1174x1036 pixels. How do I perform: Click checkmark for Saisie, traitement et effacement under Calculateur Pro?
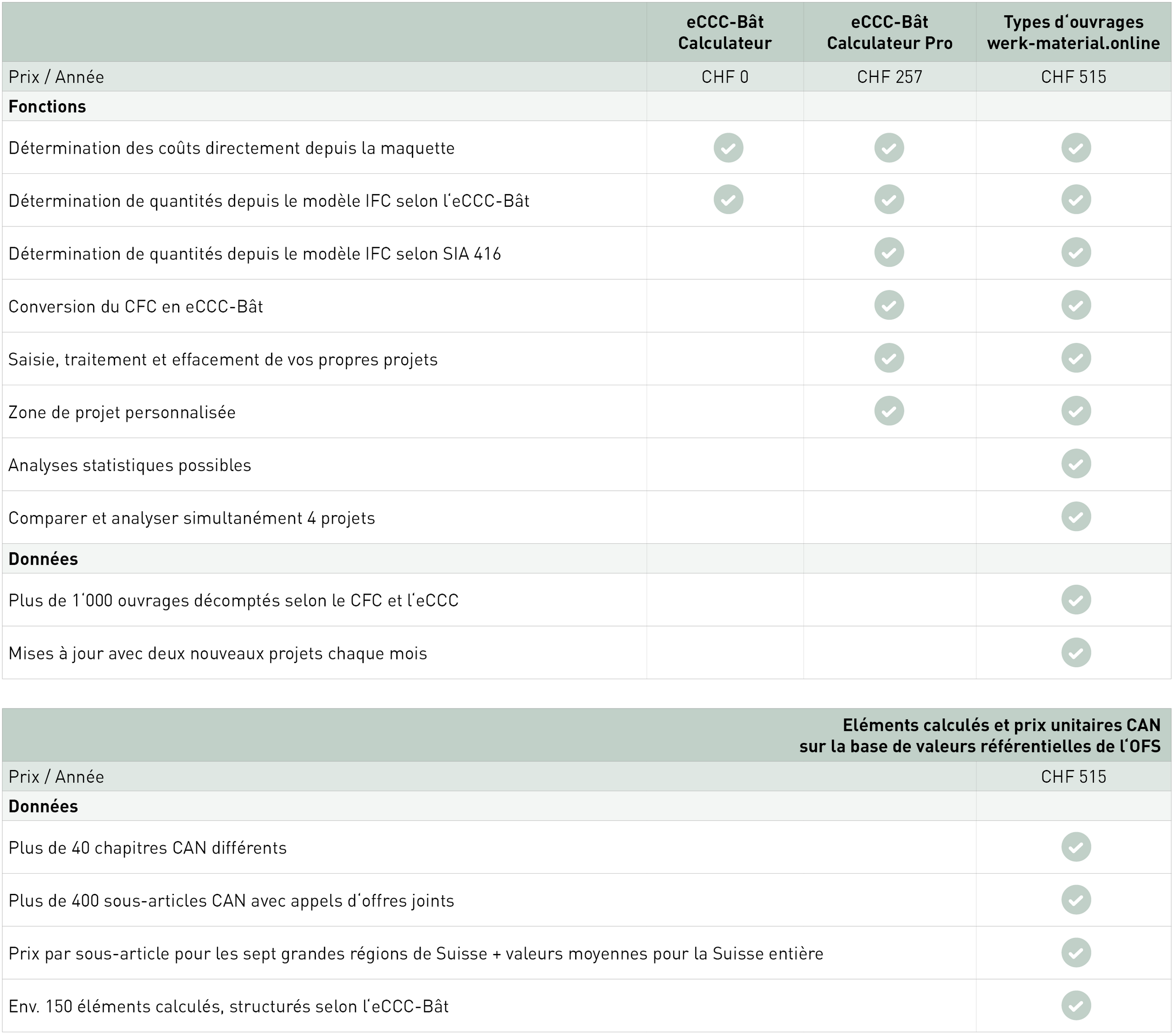click(889, 358)
